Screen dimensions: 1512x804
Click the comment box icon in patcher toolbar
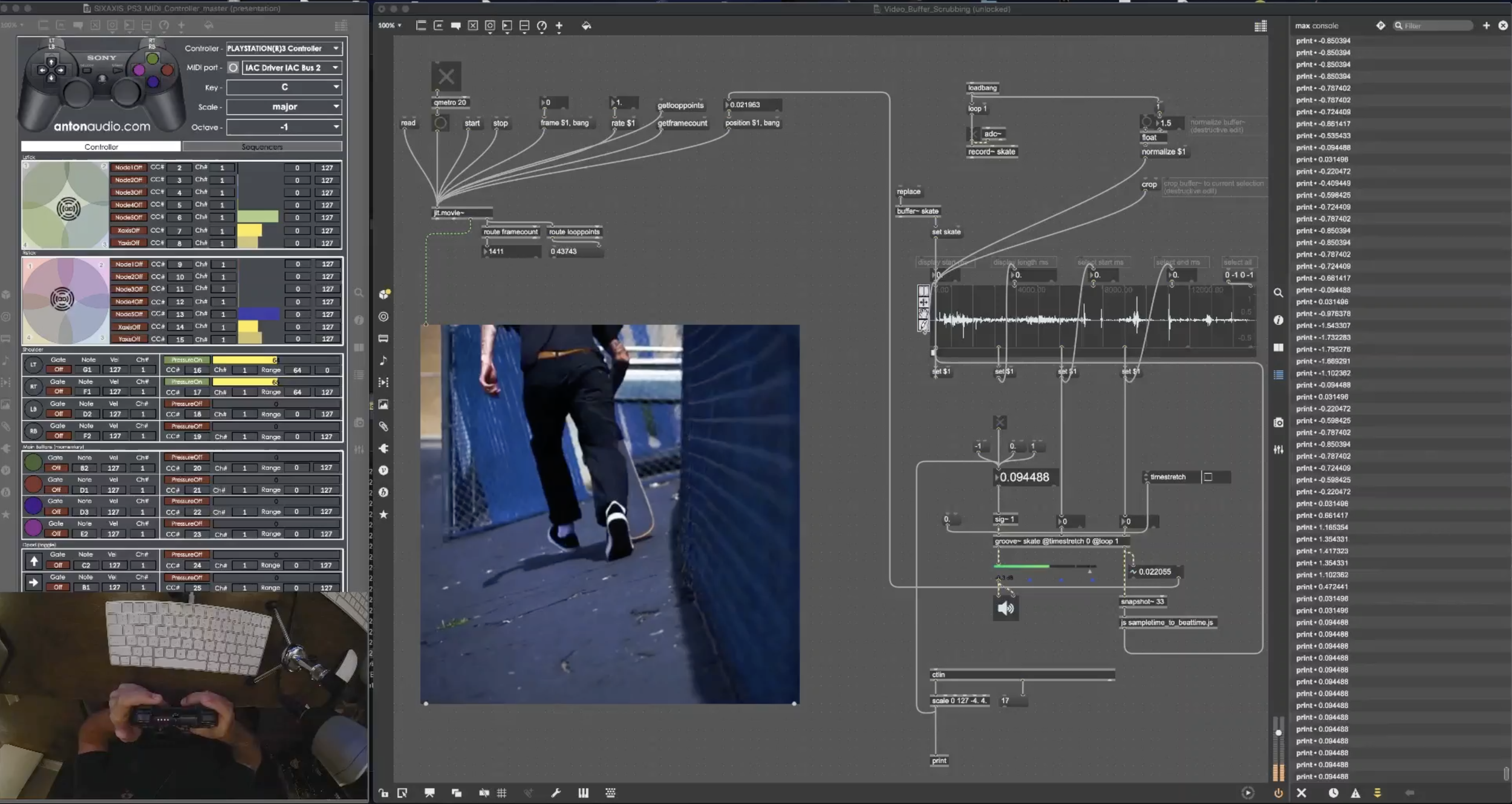click(x=456, y=26)
